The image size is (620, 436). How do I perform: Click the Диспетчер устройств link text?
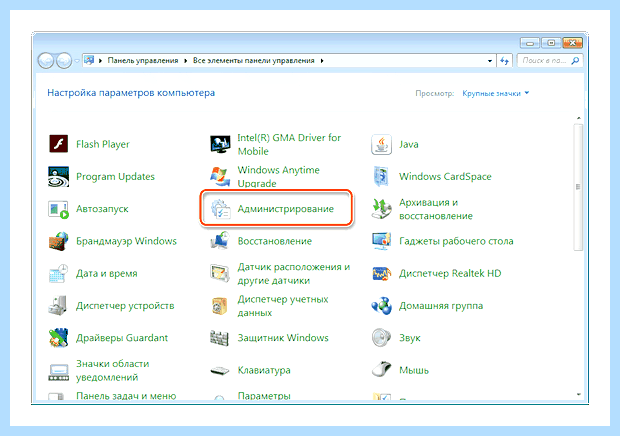125,306
